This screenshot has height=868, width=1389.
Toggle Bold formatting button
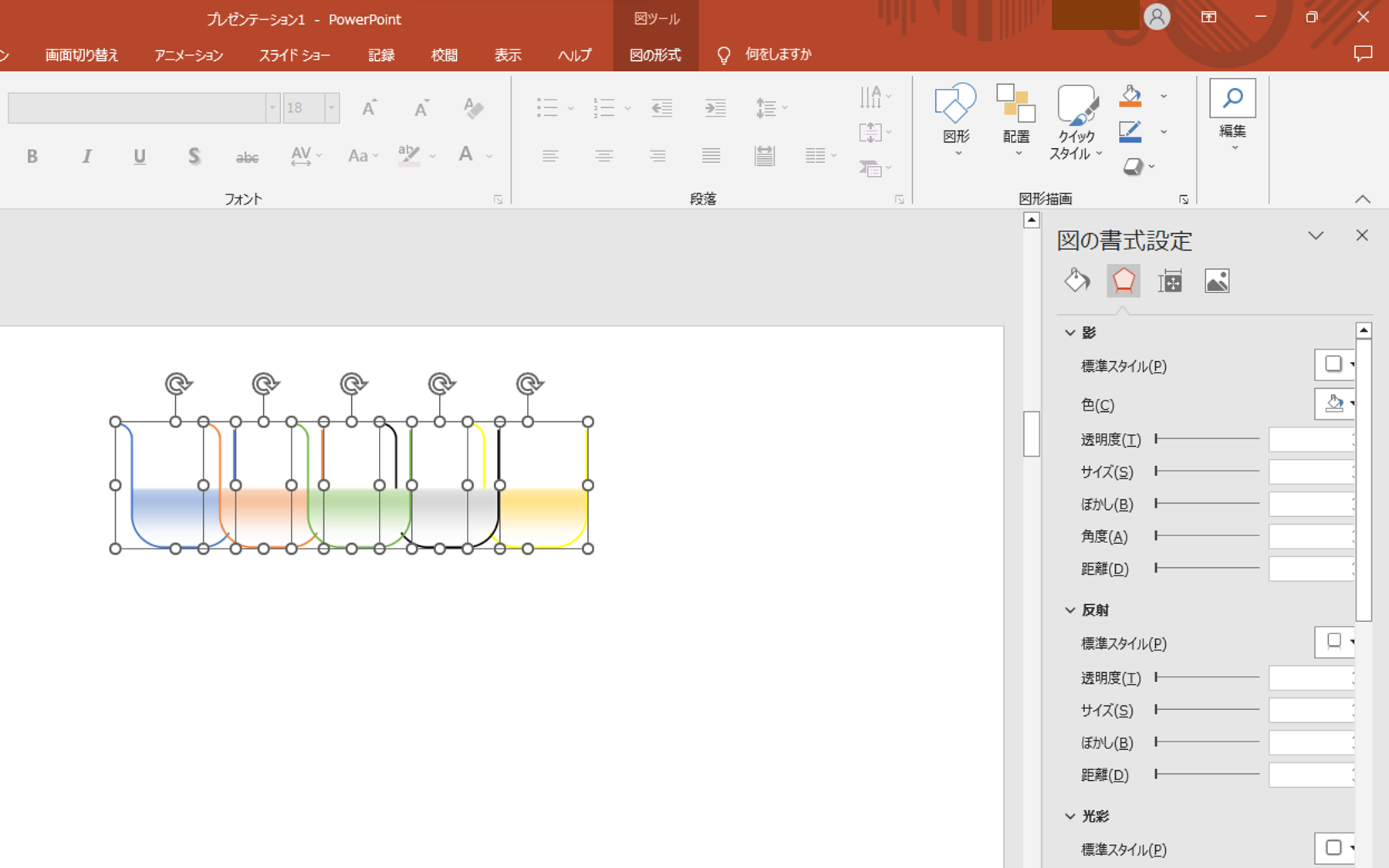click(32, 156)
